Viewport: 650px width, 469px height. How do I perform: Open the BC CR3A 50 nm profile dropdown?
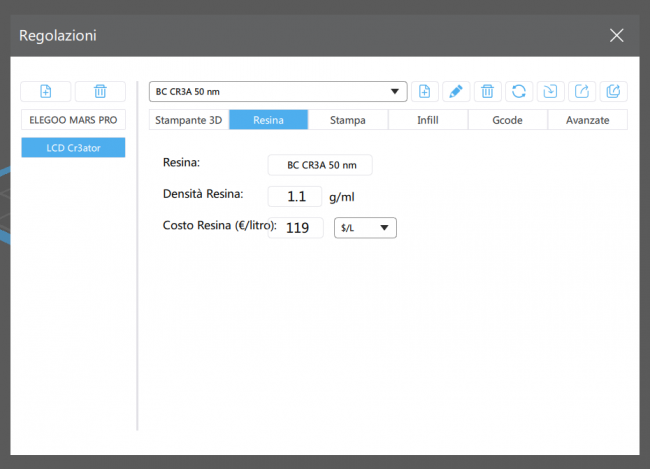tap(278, 92)
